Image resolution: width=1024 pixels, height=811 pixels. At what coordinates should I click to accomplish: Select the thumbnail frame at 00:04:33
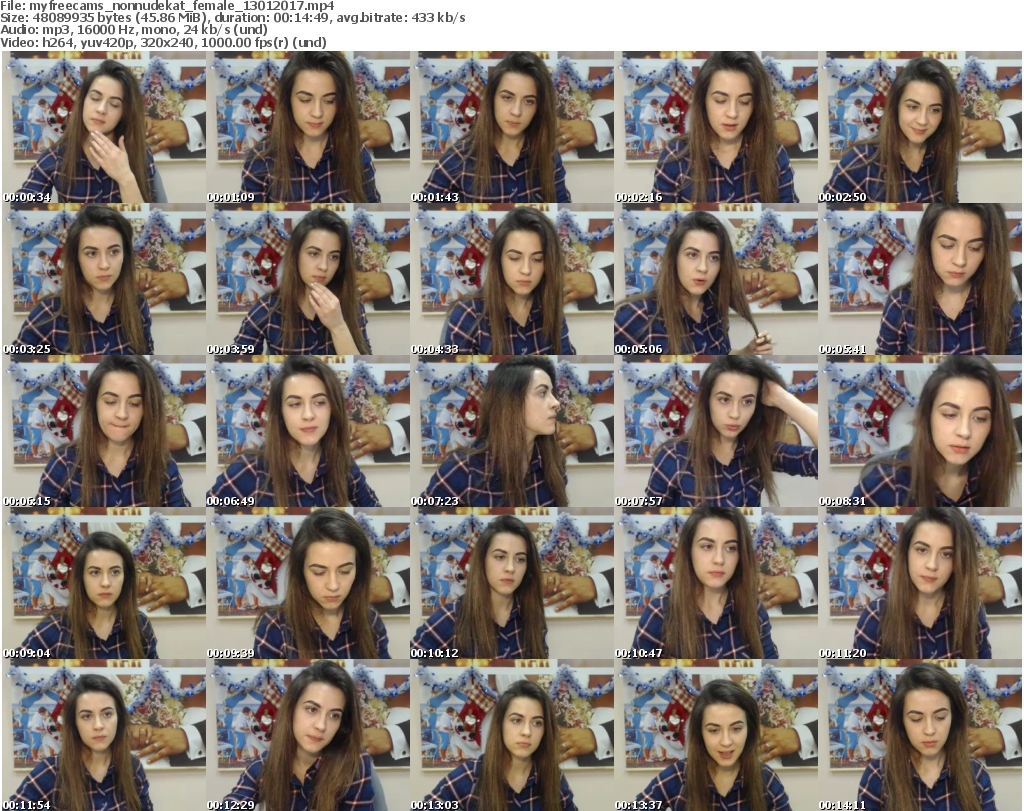511,279
